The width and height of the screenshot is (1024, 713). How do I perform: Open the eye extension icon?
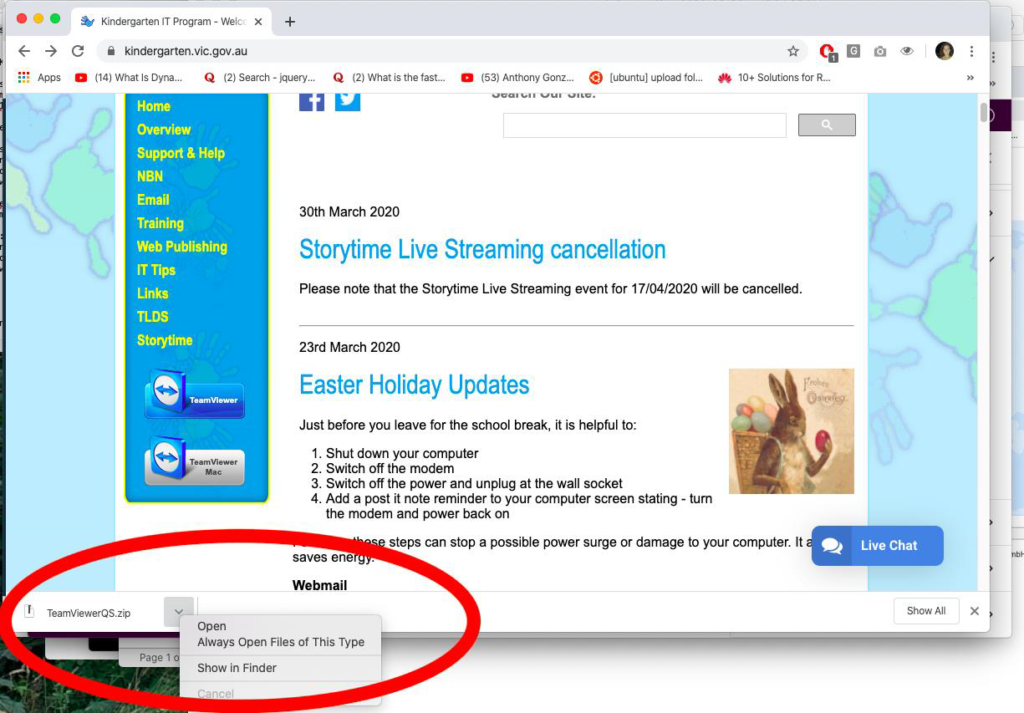[x=907, y=51]
